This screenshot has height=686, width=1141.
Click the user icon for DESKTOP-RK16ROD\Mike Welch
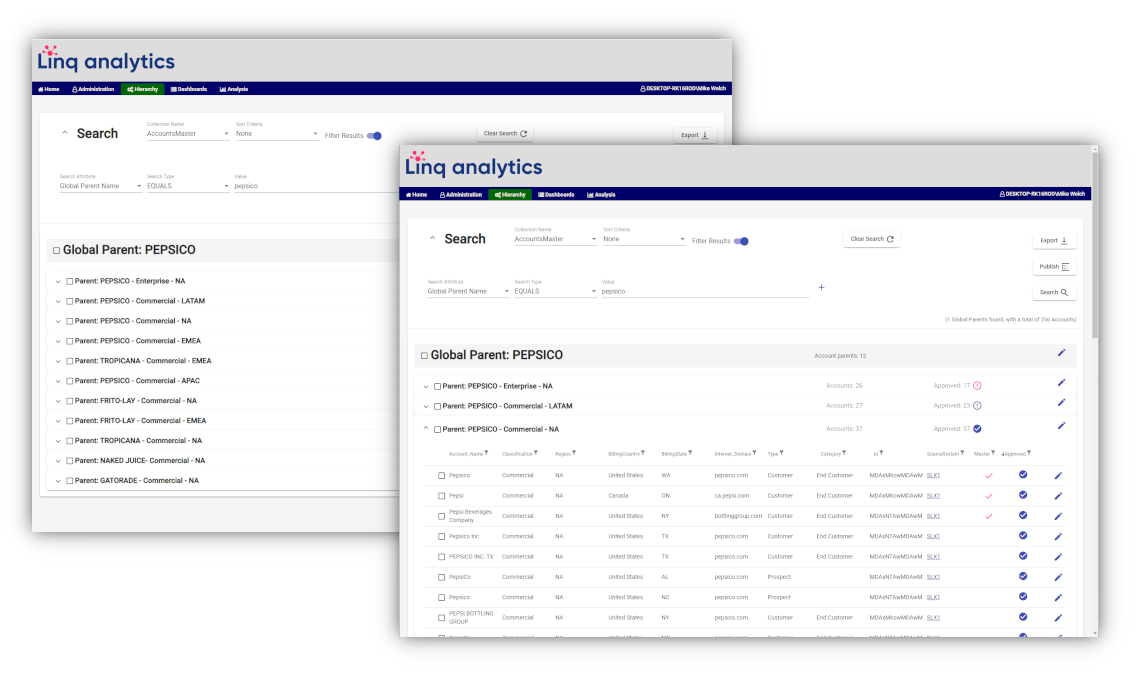pyautogui.click(x=1000, y=194)
